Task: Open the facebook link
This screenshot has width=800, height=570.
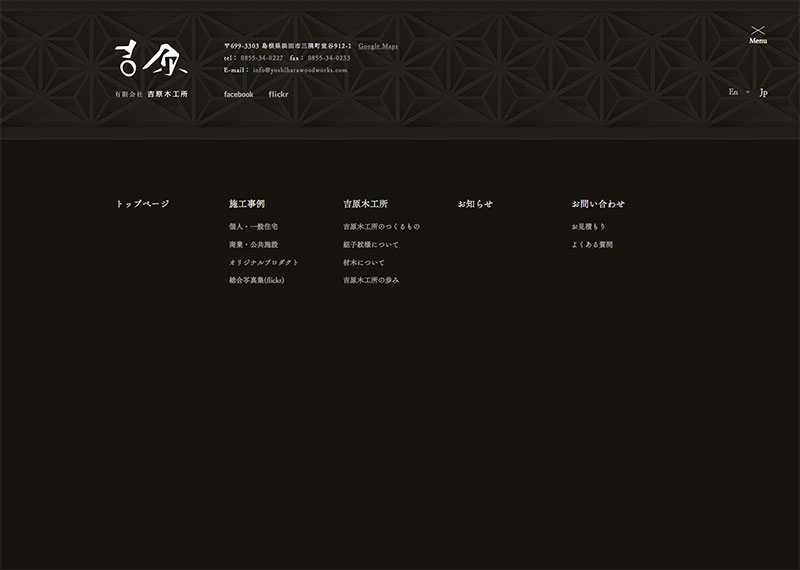Action: pyautogui.click(x=238, y=94)
